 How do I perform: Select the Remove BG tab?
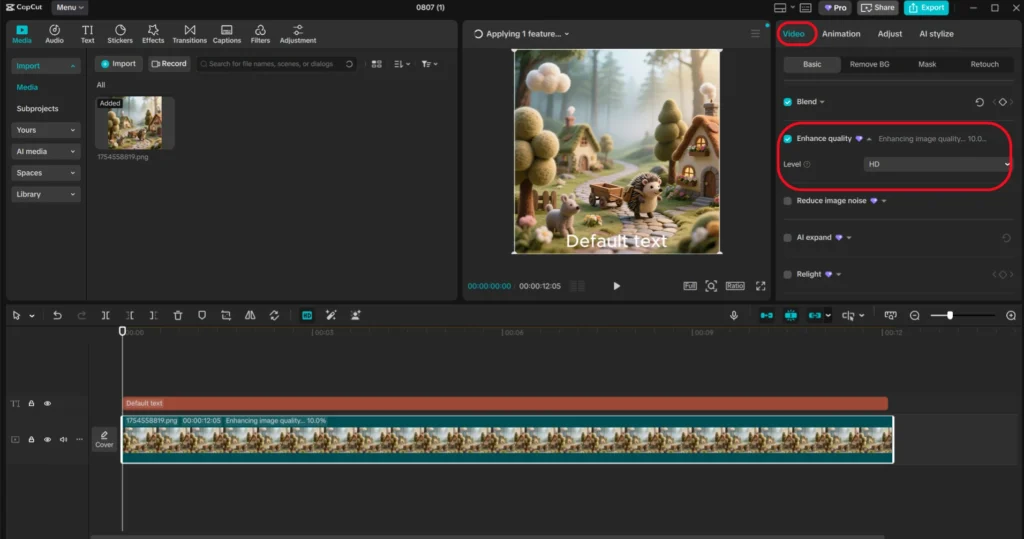point(869,64)
